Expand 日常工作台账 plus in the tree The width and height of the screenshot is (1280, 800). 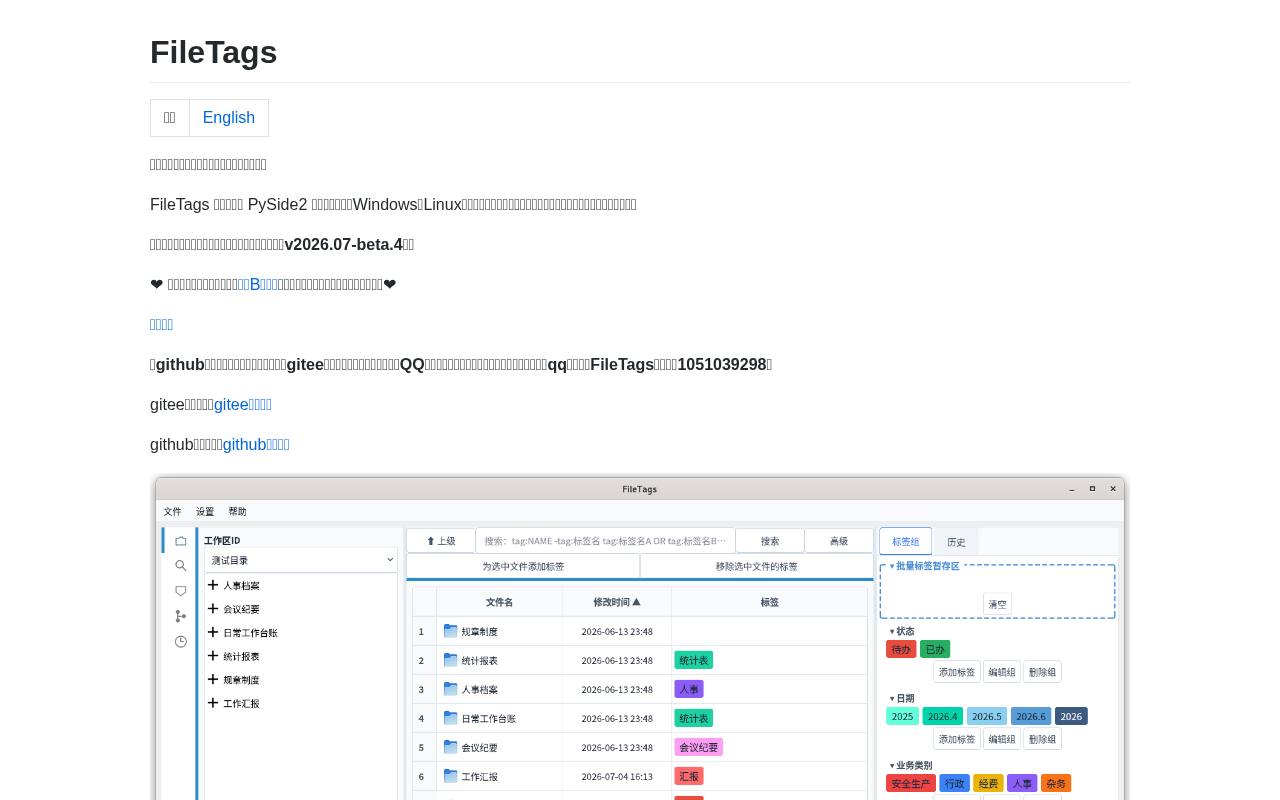pyautogui.click(x=213, y=632)
